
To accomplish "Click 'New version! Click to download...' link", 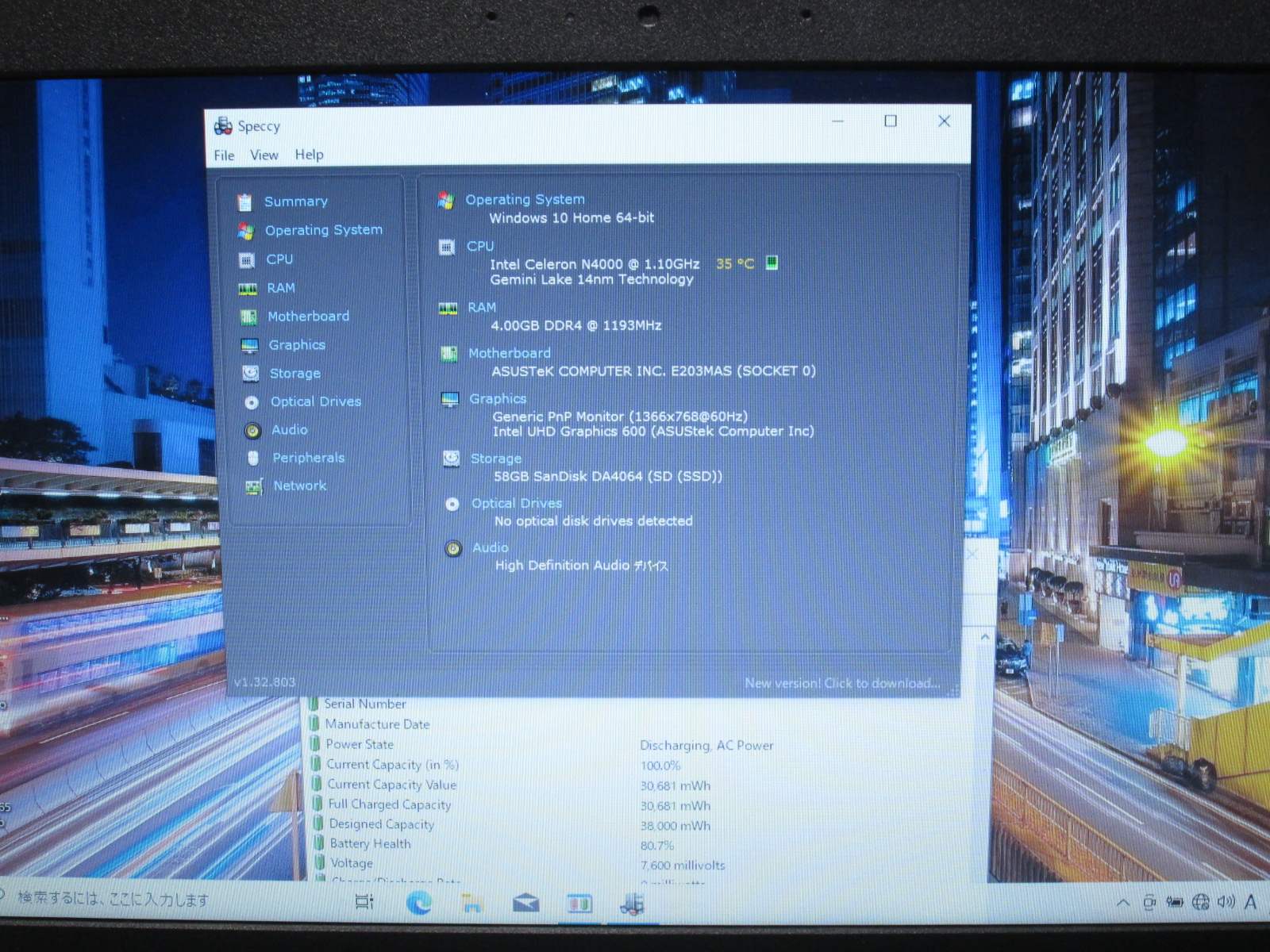I will [841, 683].
